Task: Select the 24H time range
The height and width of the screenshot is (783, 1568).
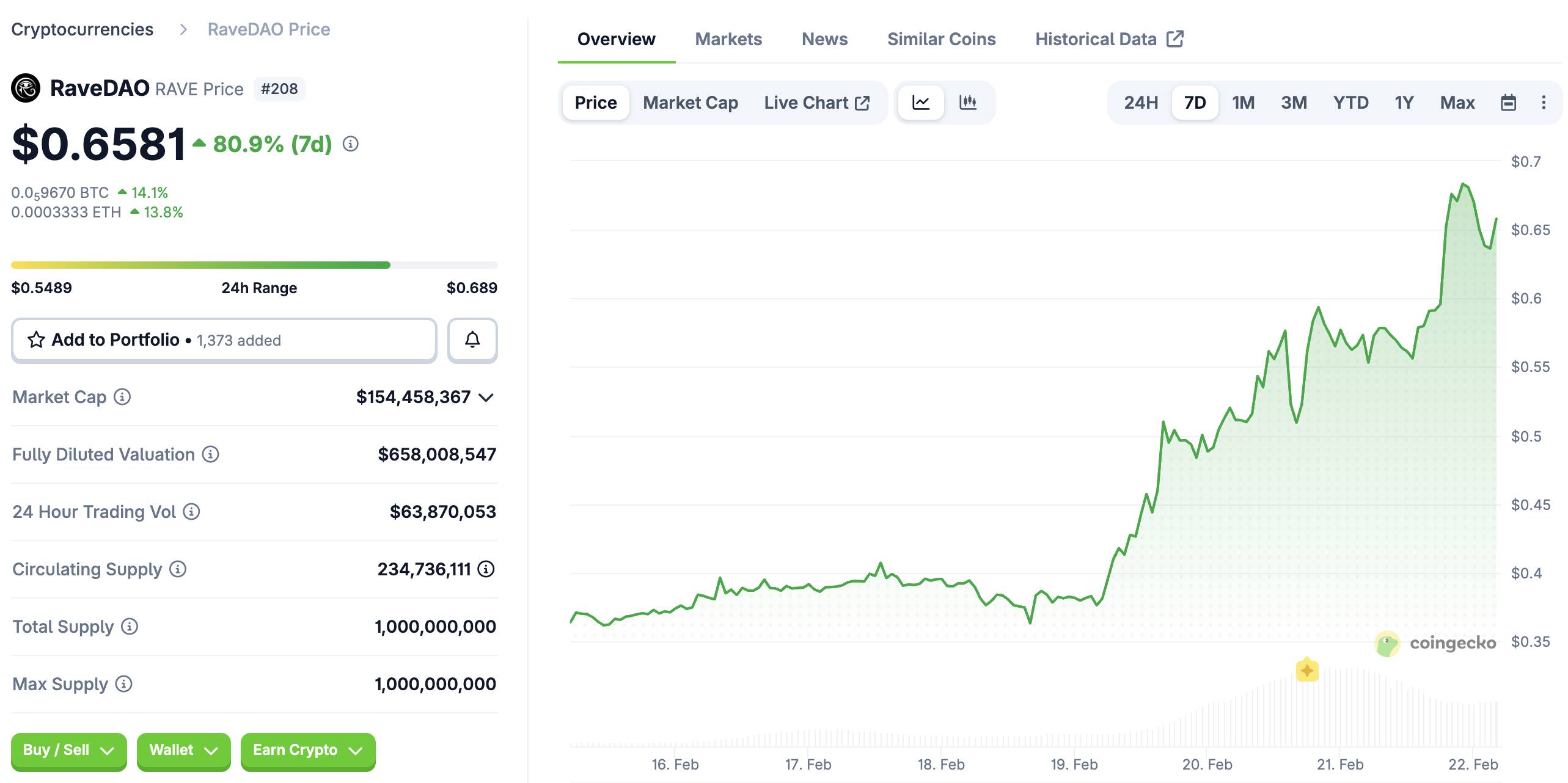Action: point(1140,103)
